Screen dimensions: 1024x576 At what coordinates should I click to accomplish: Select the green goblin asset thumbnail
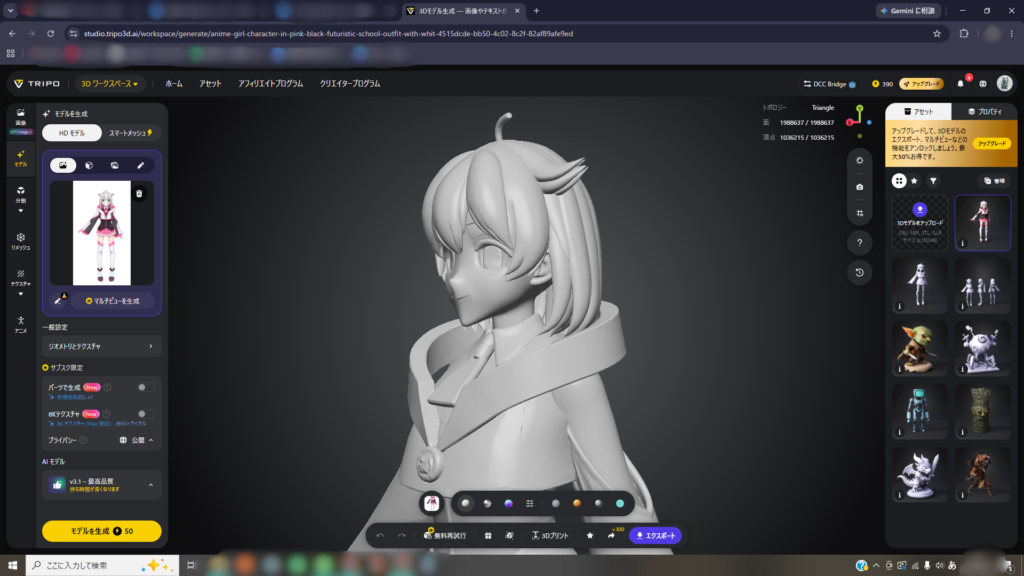[920, 348]
